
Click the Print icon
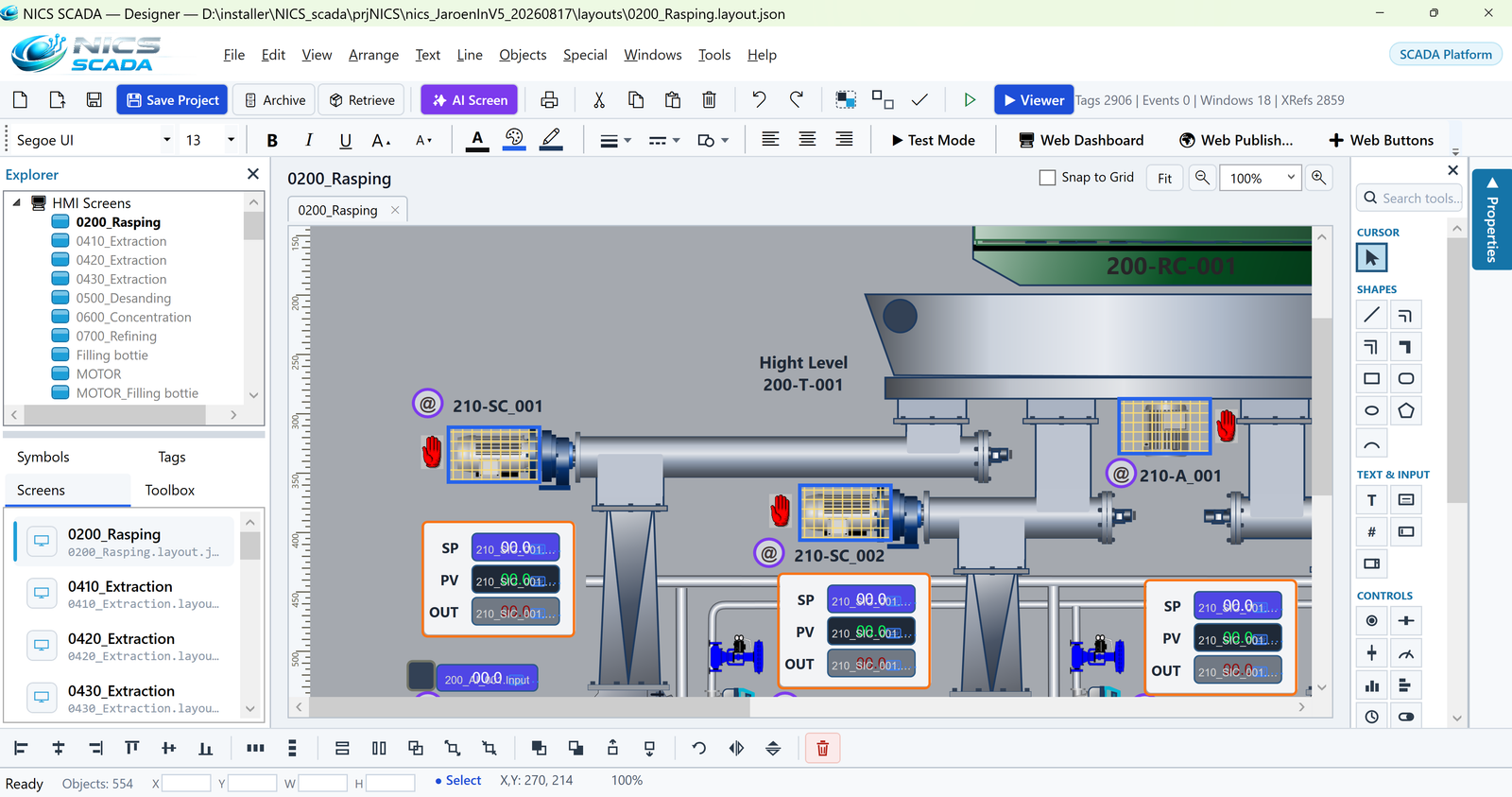tap(549, 99)
